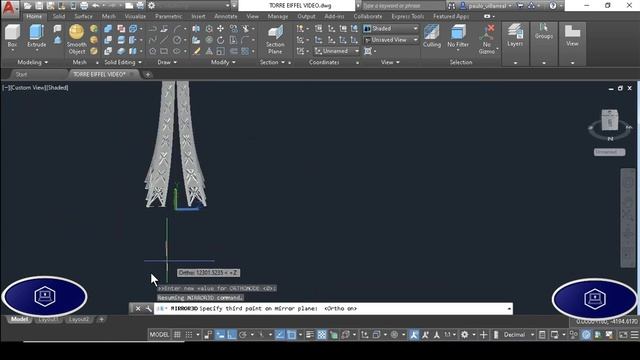Click the Help question mark icon

pyautogui.click(x=553, y=6)
